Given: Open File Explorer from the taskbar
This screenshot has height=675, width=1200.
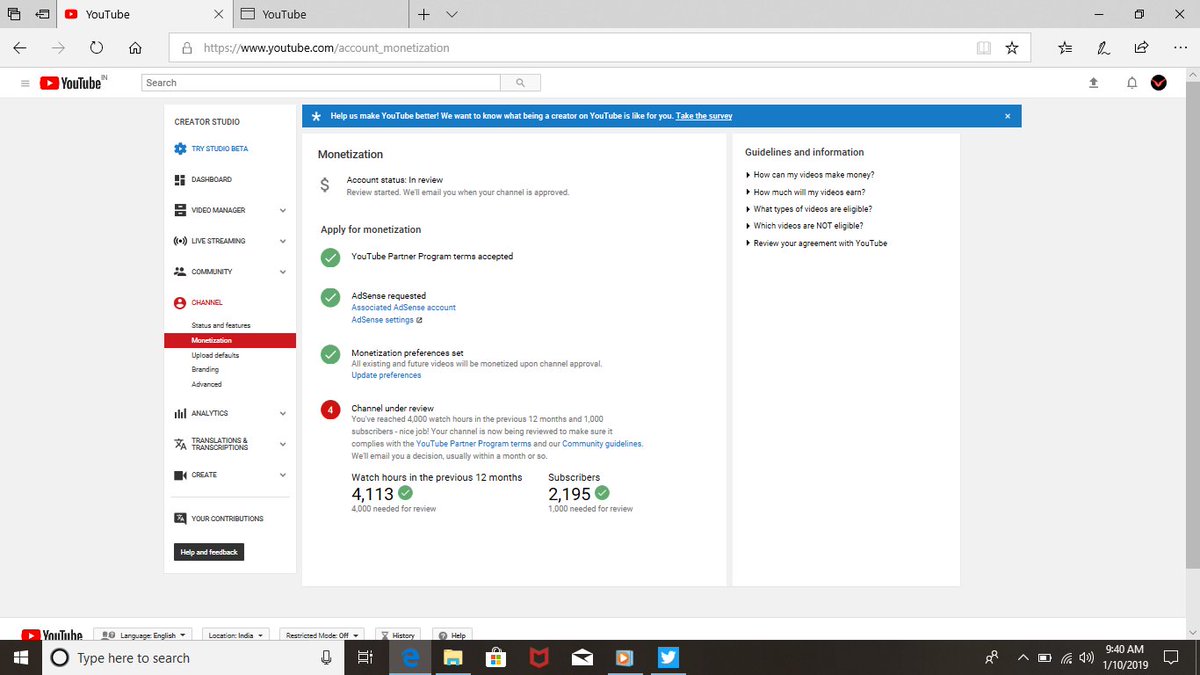Looking at the screenshot, I should pos(453,657).
